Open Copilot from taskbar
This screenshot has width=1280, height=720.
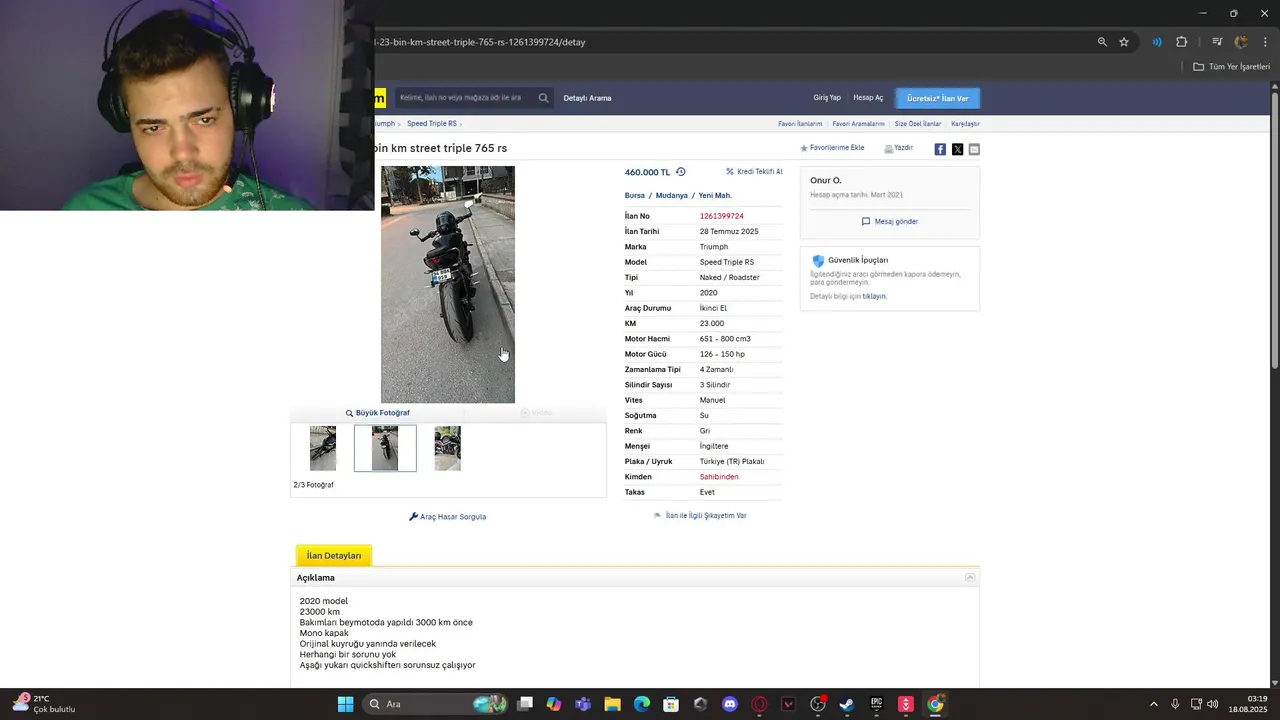tap(554, 704)
